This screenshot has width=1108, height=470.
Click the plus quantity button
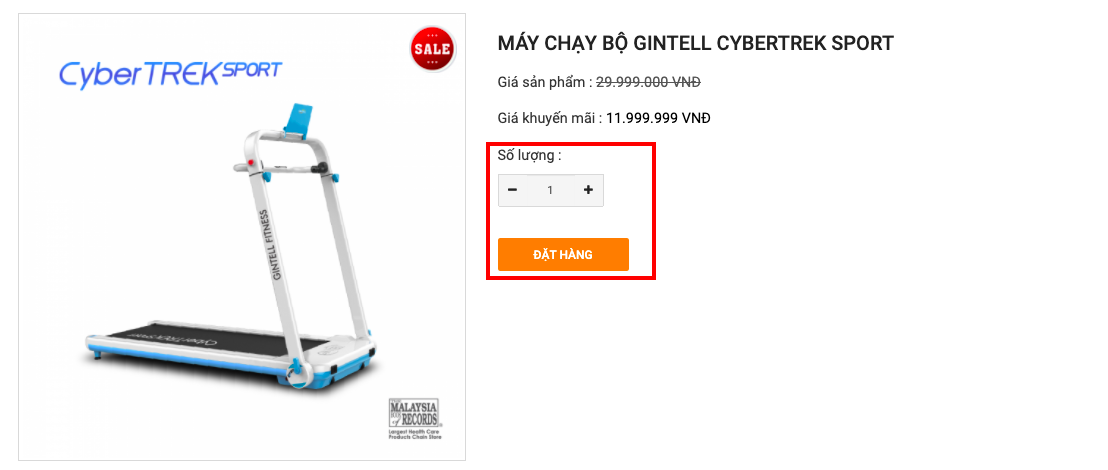point(588,190)
